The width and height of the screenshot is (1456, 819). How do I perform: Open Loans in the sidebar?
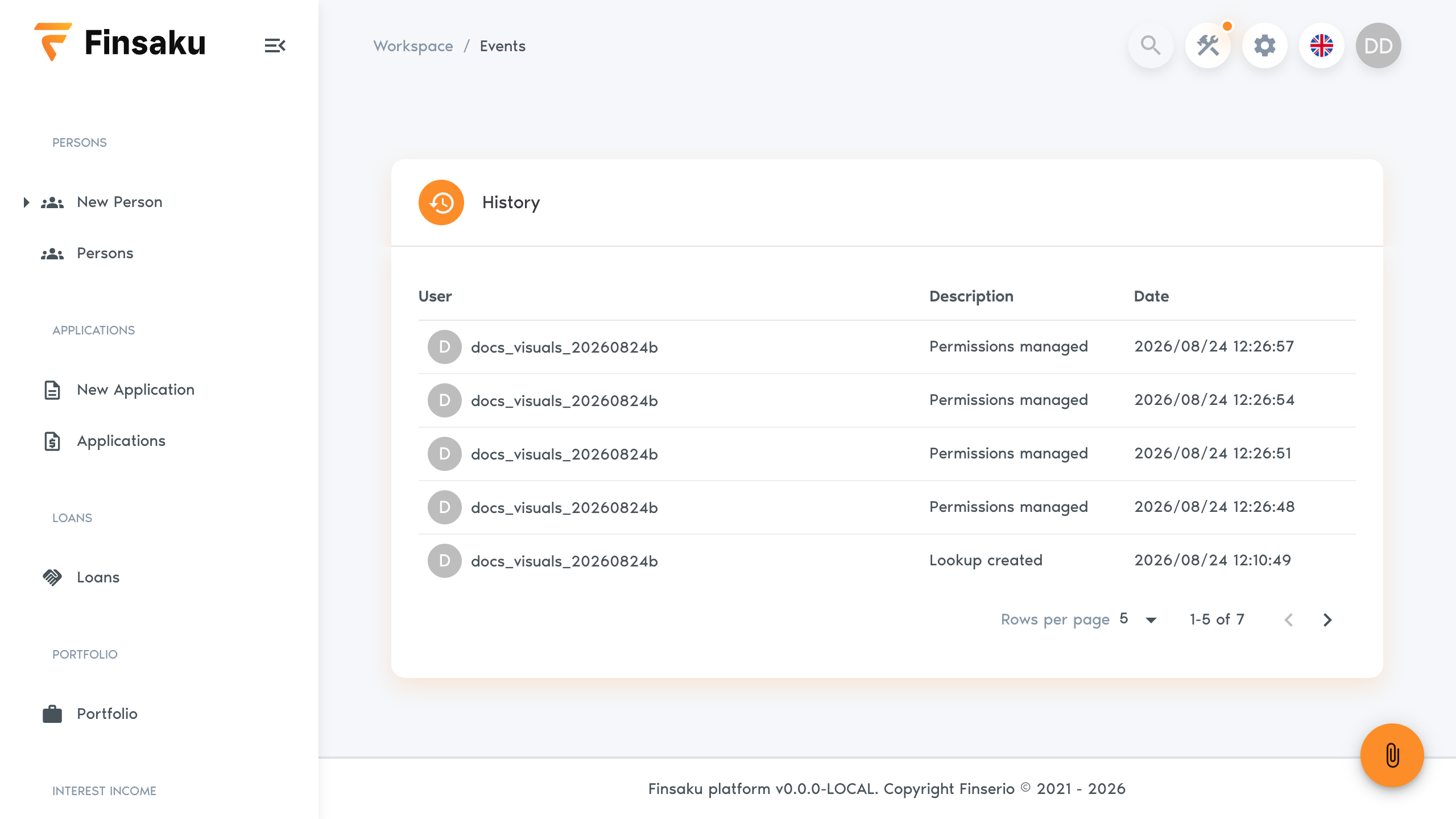[x=98, y=577]
